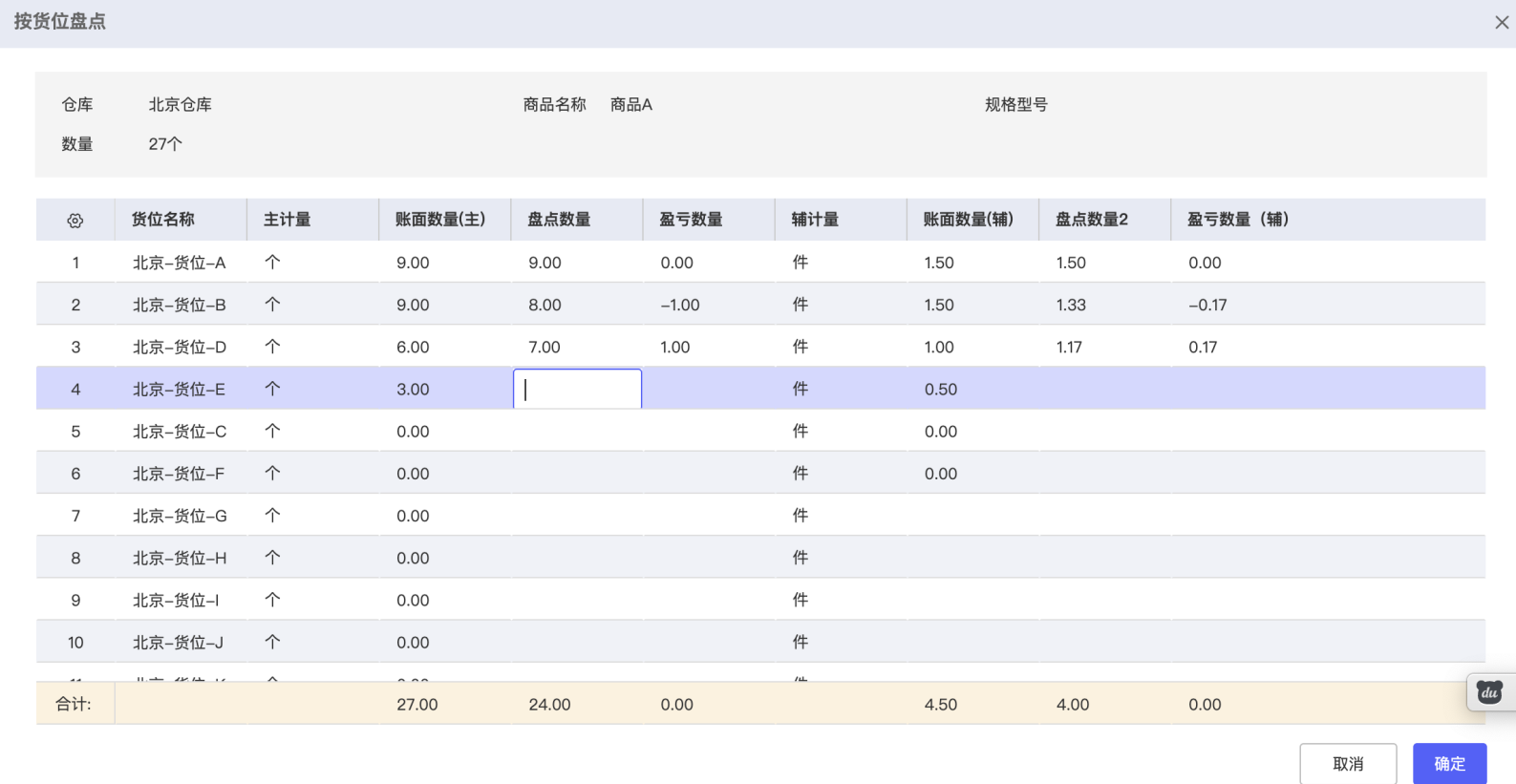This screenshot has width=1516, height=784.
Task: Click 盘点数量2 cell 1.33 in row 2
Action: tap(1071, 306)
